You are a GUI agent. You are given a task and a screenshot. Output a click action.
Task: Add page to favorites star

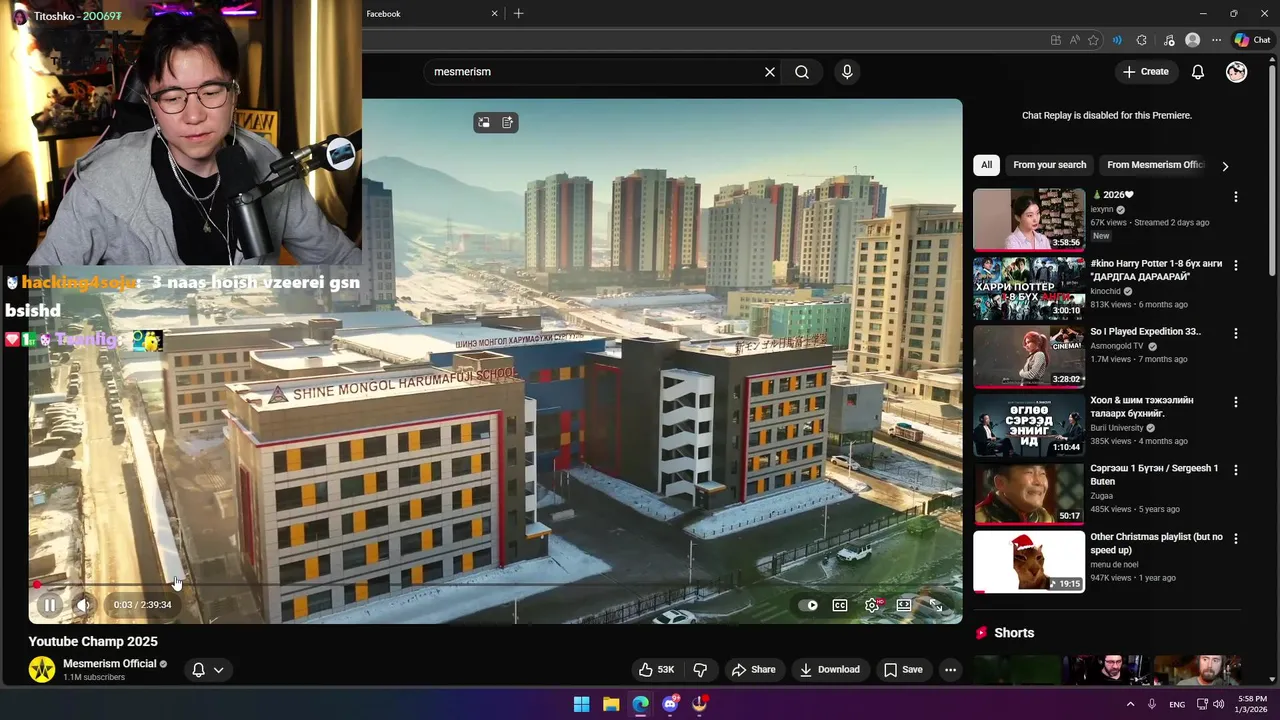coord(1093,40)
